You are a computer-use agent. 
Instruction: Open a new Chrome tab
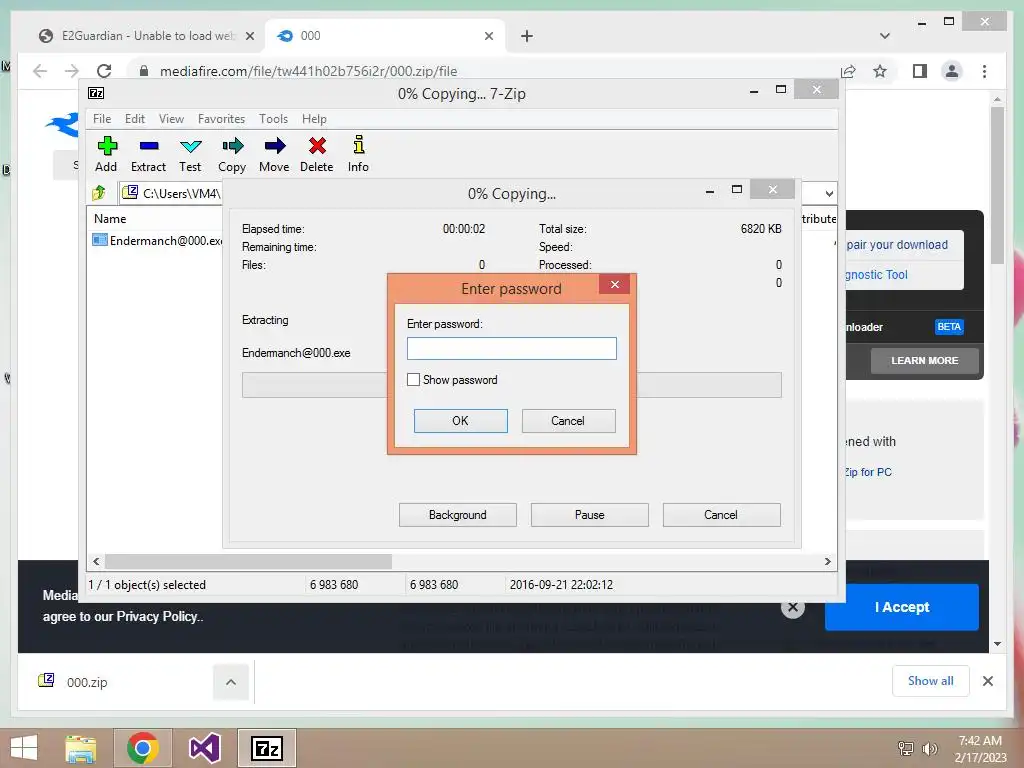(x=526, y=36)
